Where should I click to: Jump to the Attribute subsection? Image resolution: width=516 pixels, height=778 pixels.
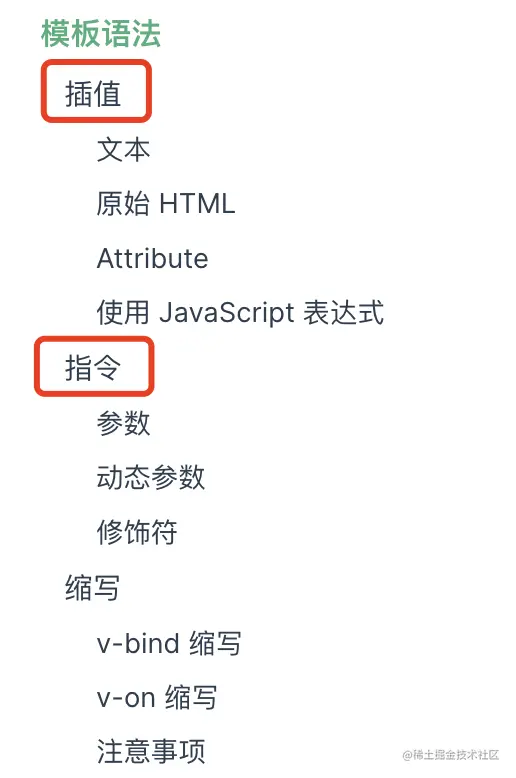click(152, 259)
